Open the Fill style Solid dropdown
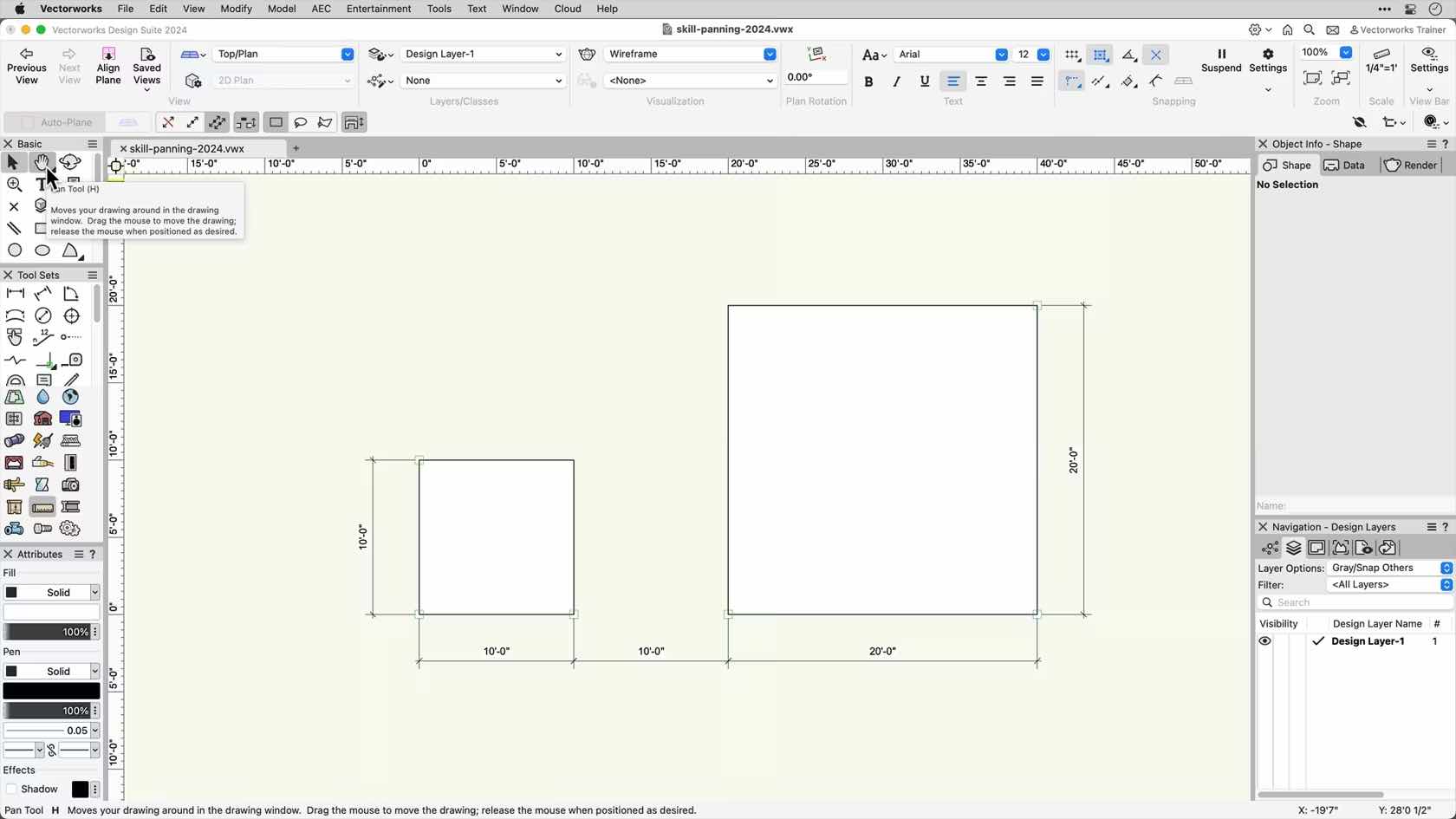Image resolution: width=1456 pixels, height=819 pixels. (x=51, y=593)
